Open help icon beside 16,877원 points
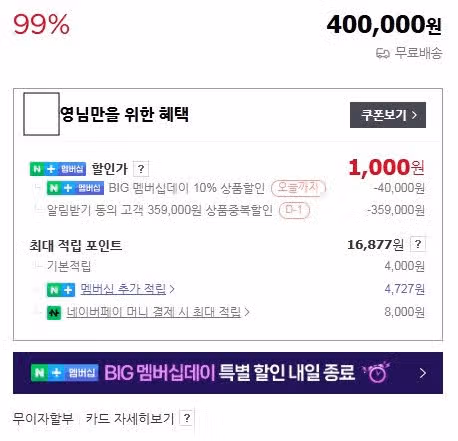 [x=418, y=244]
